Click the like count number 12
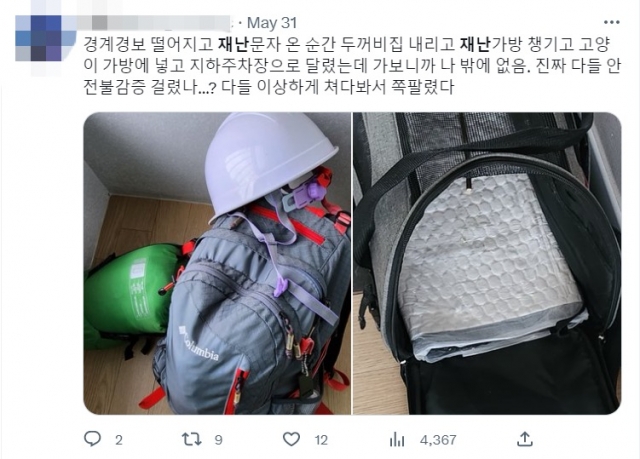 [321, 440]
